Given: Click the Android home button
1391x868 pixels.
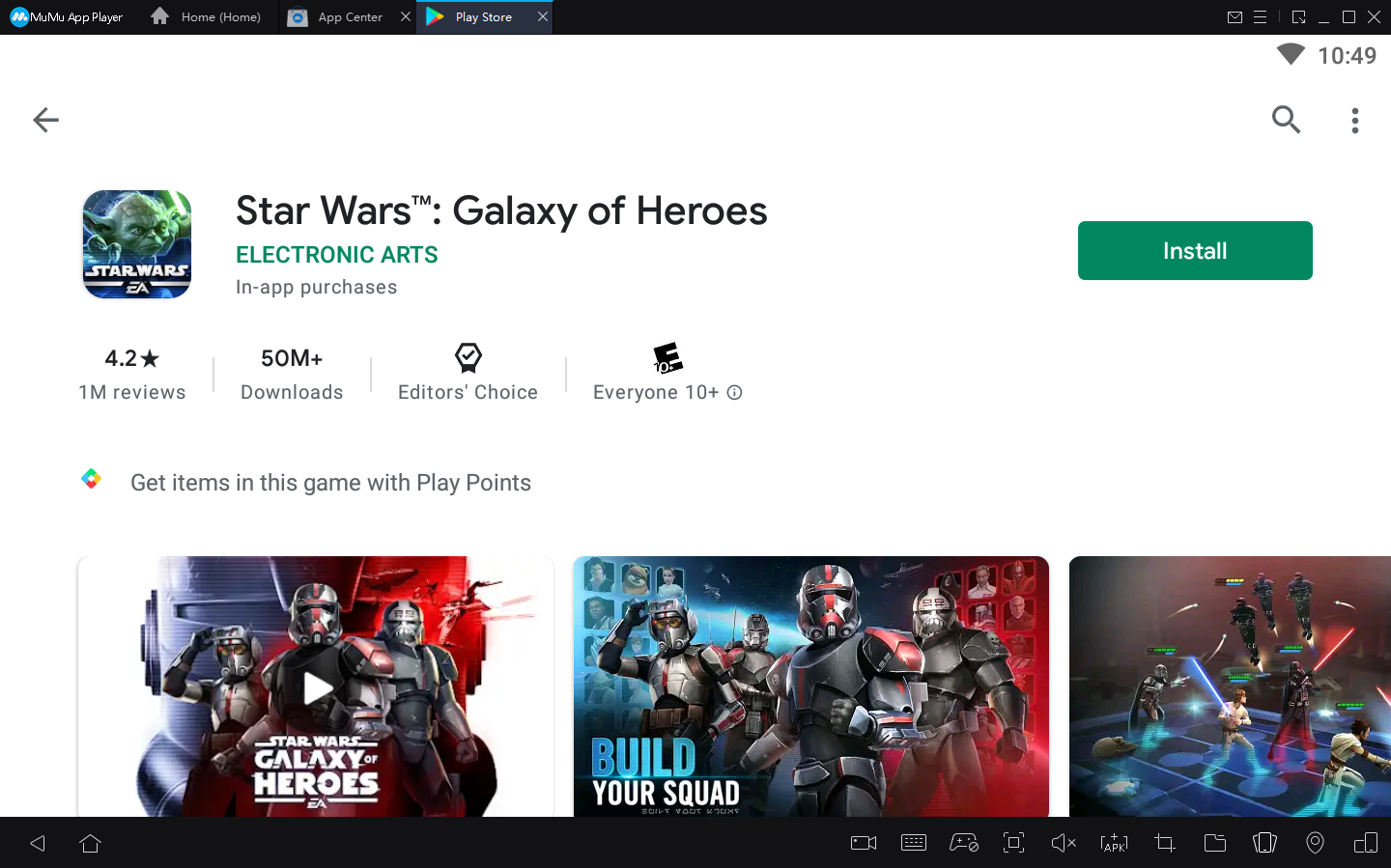Looking at the screenshot, I should click(91, 844).
